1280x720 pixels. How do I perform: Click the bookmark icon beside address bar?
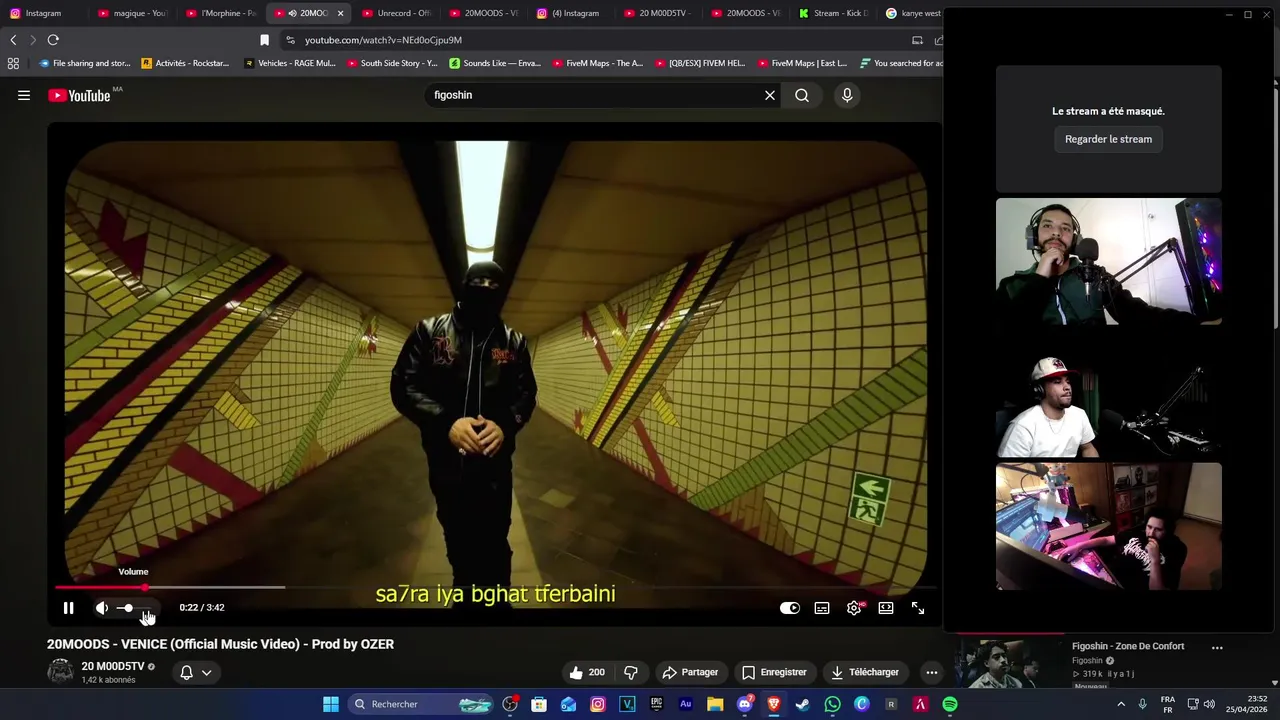[x=264, y=40]
